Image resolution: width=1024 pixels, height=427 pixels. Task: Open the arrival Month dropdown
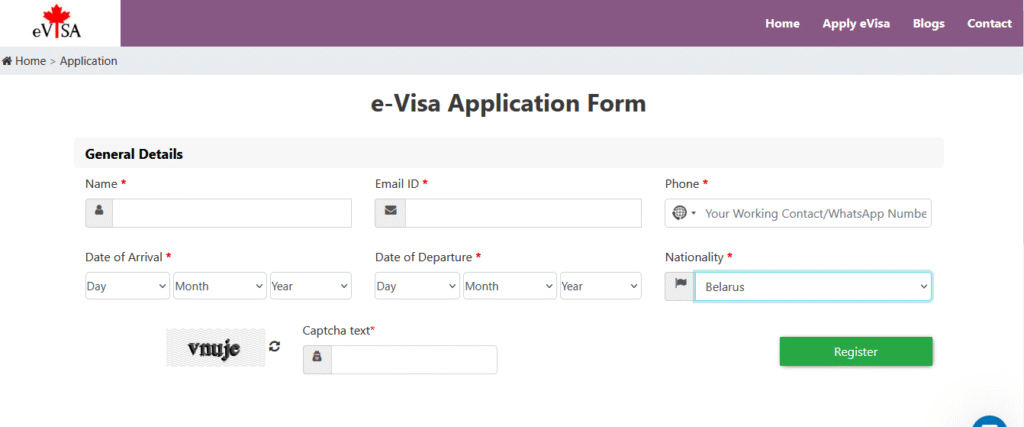pyautogui.click(x=219, y=287)
